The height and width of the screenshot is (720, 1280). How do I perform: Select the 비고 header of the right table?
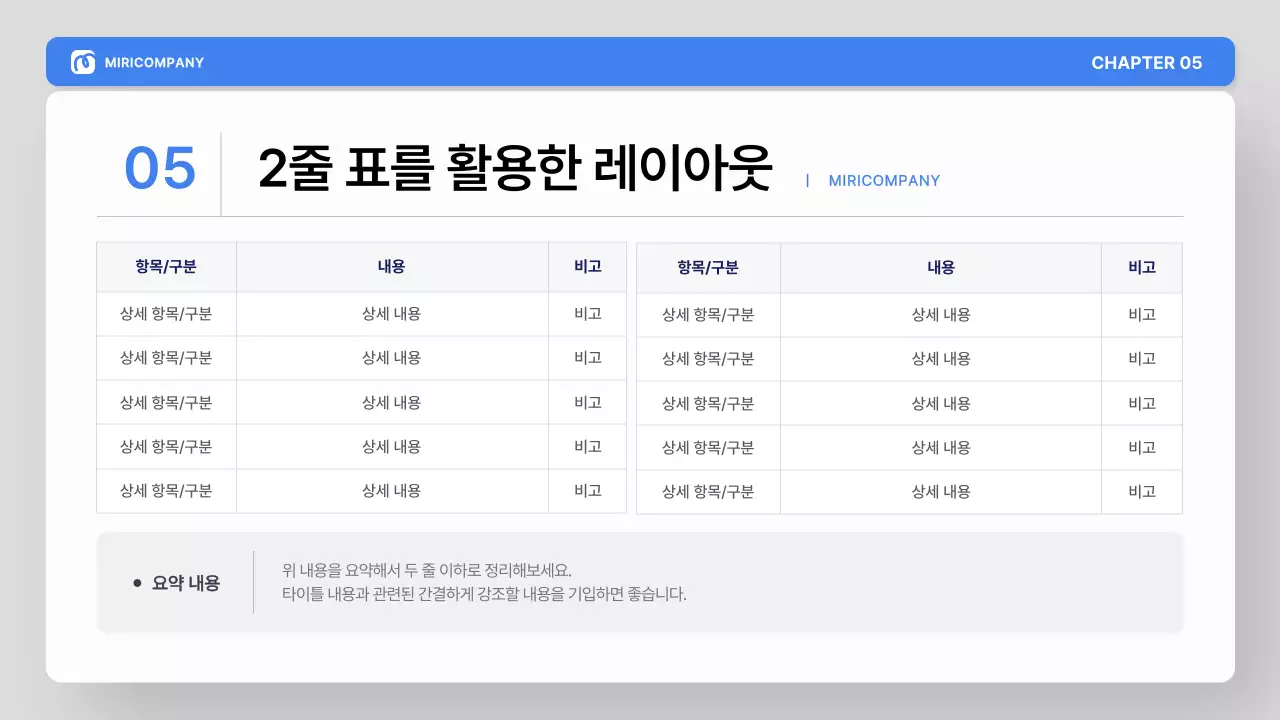point(1141,266)
